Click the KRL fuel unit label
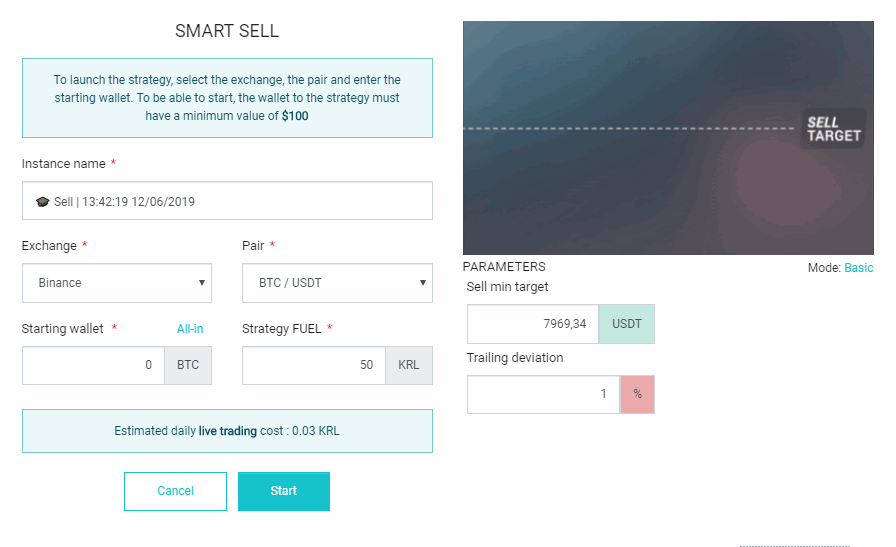The width and height of the screenshot is (896, 547). coord(409,365)
